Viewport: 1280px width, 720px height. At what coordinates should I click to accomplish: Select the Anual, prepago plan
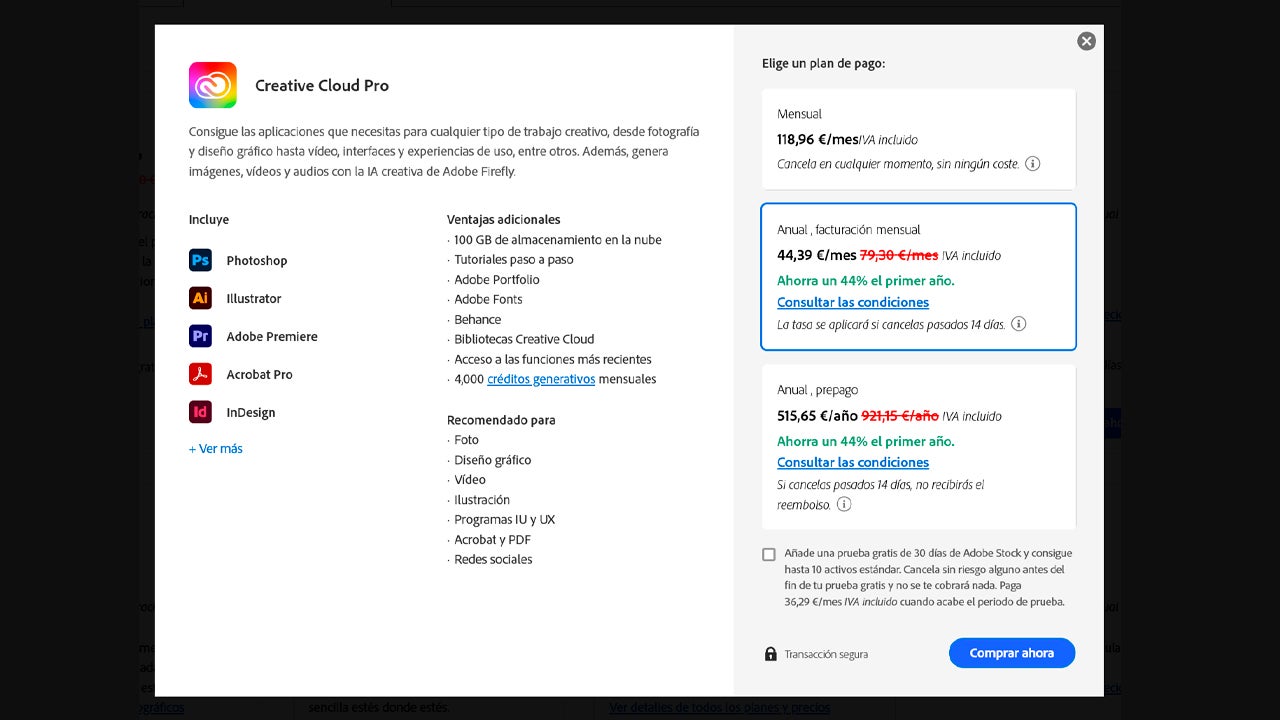[918, 402]
